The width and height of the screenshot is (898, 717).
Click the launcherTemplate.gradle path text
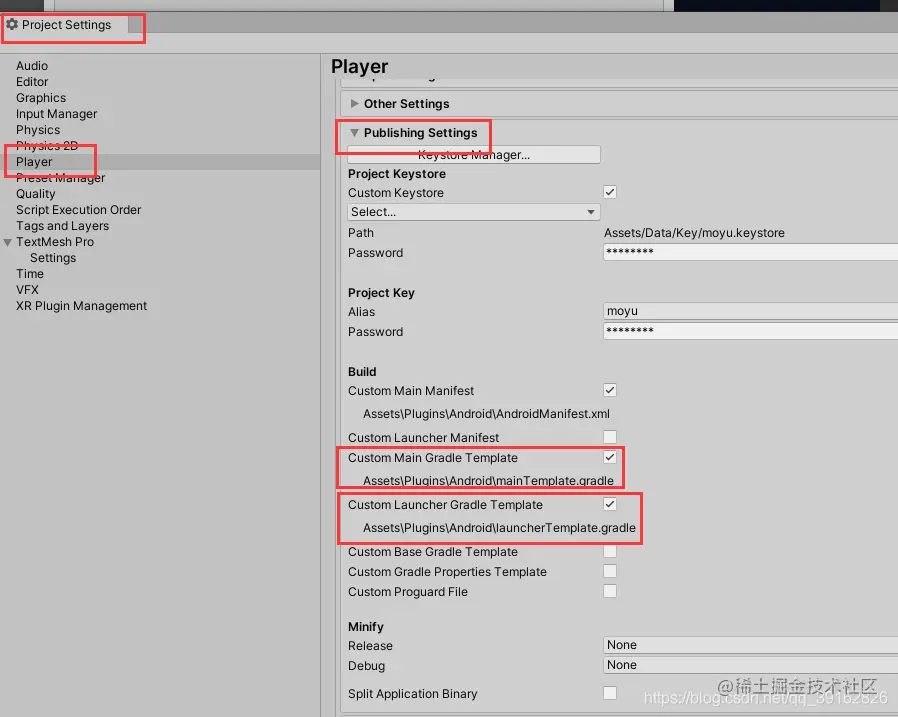coord(499,528)
